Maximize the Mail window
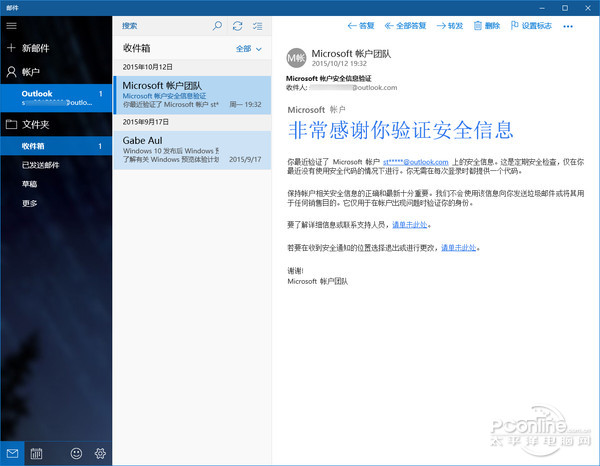 pyautogui.click(x=565, y=8)
